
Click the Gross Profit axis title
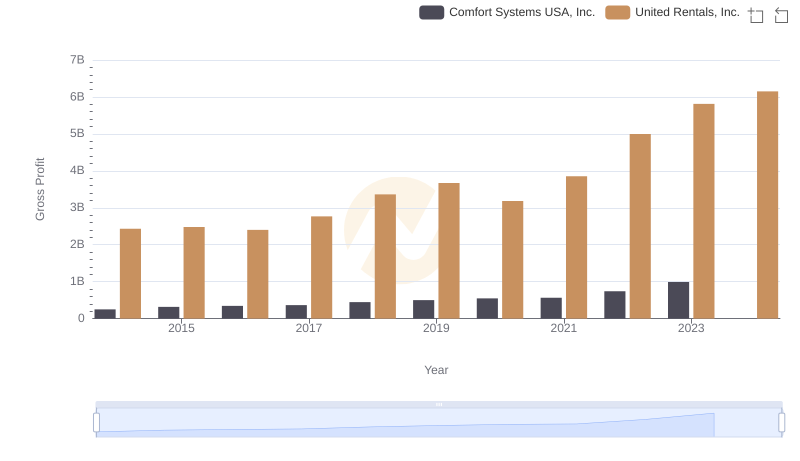(40, 189)
